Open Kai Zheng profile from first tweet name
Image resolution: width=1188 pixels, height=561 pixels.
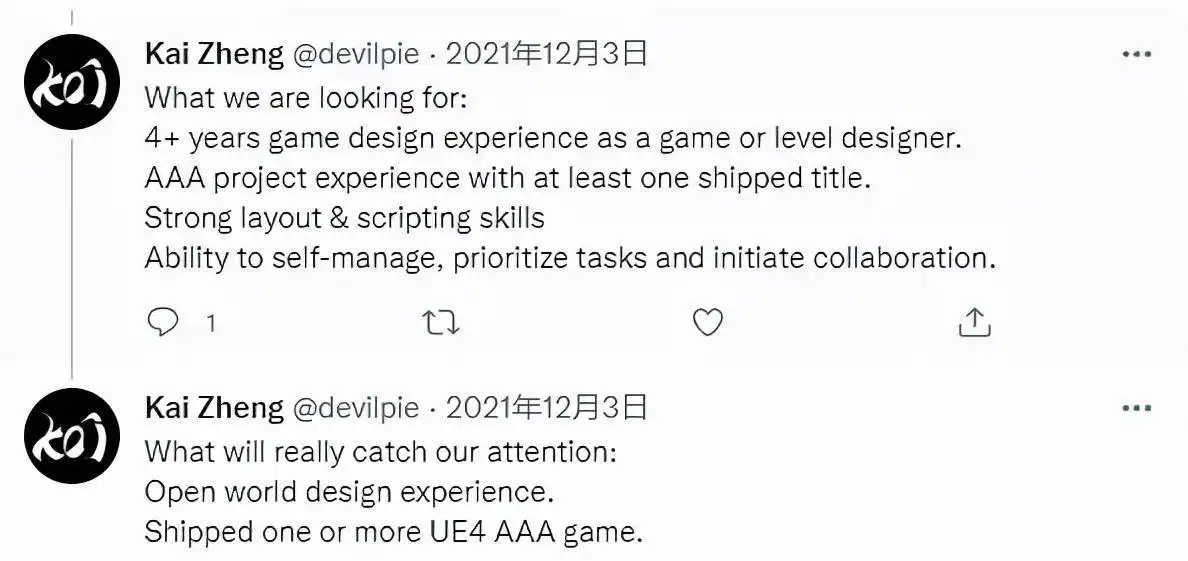click(x=214, y=55)
